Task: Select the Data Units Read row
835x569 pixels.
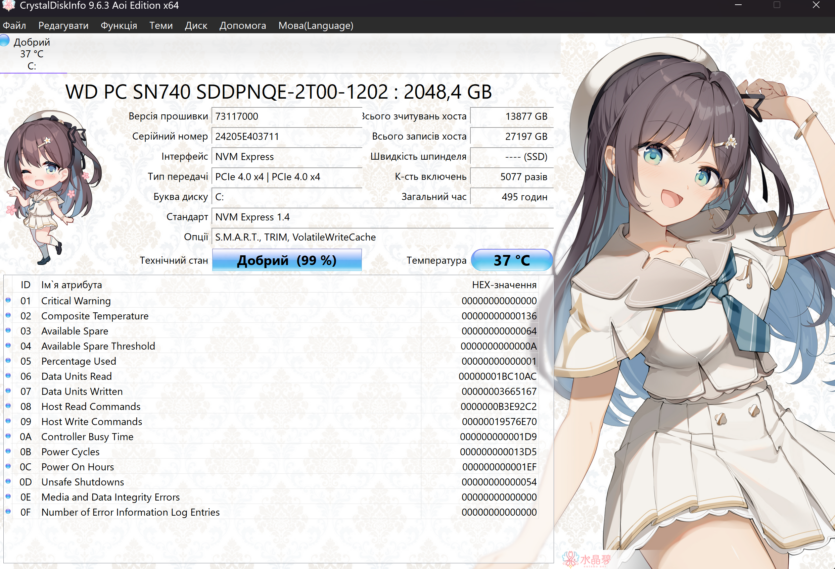Action: point(272,376)
